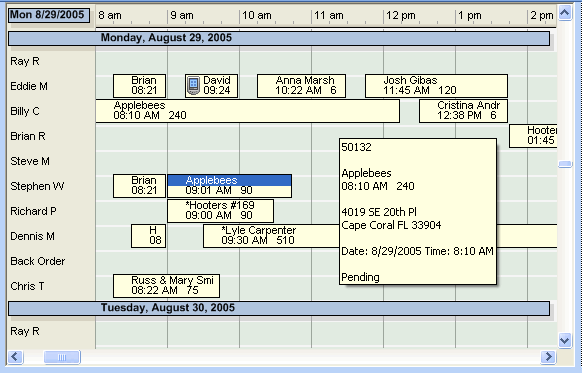This screenshot has height=373, width=582.
Task: Click the Monday, August 29, 2005 header bar
Action: (x=279, y=38)
